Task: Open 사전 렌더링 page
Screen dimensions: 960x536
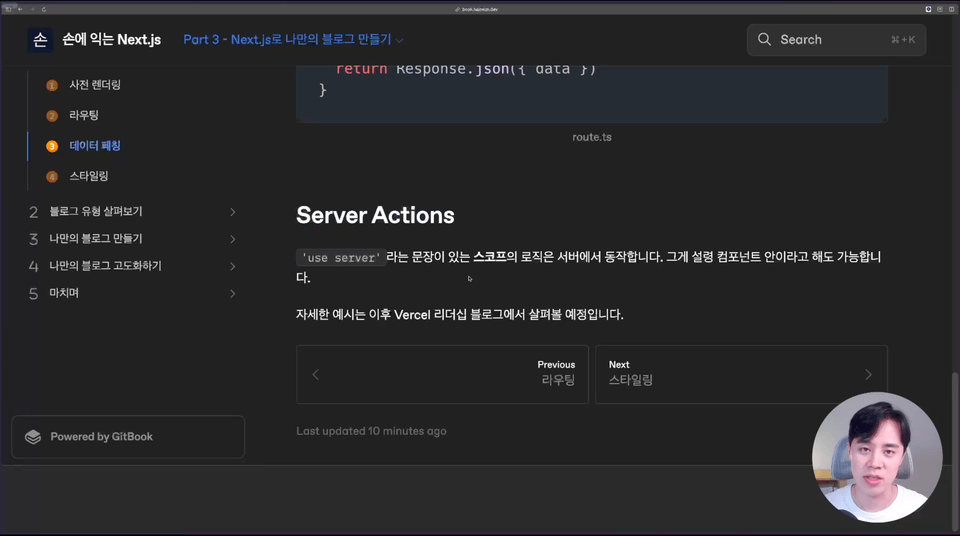Action: coord(95,85)
